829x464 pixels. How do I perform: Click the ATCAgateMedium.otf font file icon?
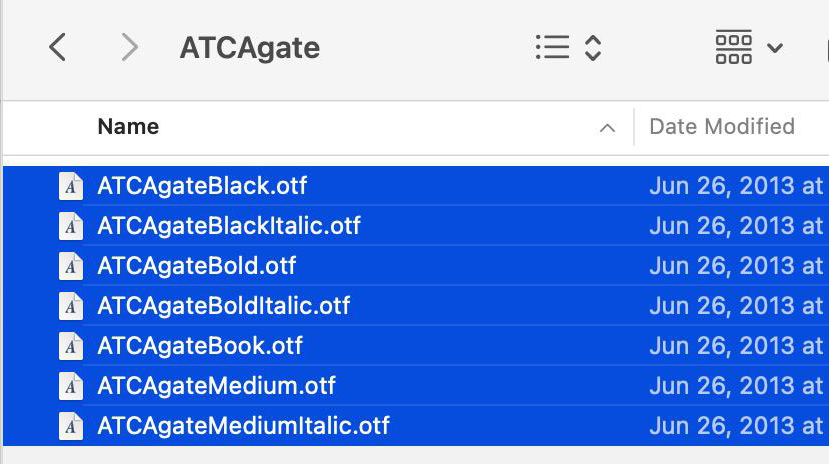pyautogui.click(x=70, y=386)
